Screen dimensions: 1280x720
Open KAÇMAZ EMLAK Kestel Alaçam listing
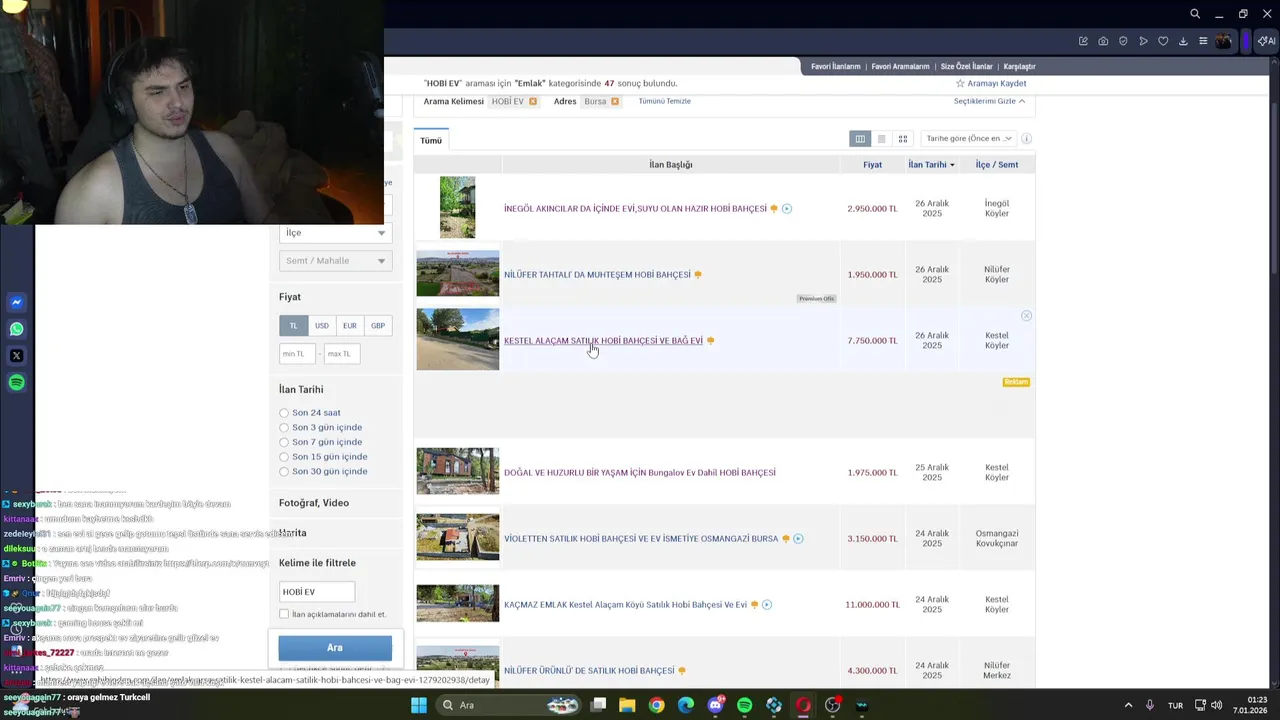(625, 605)
